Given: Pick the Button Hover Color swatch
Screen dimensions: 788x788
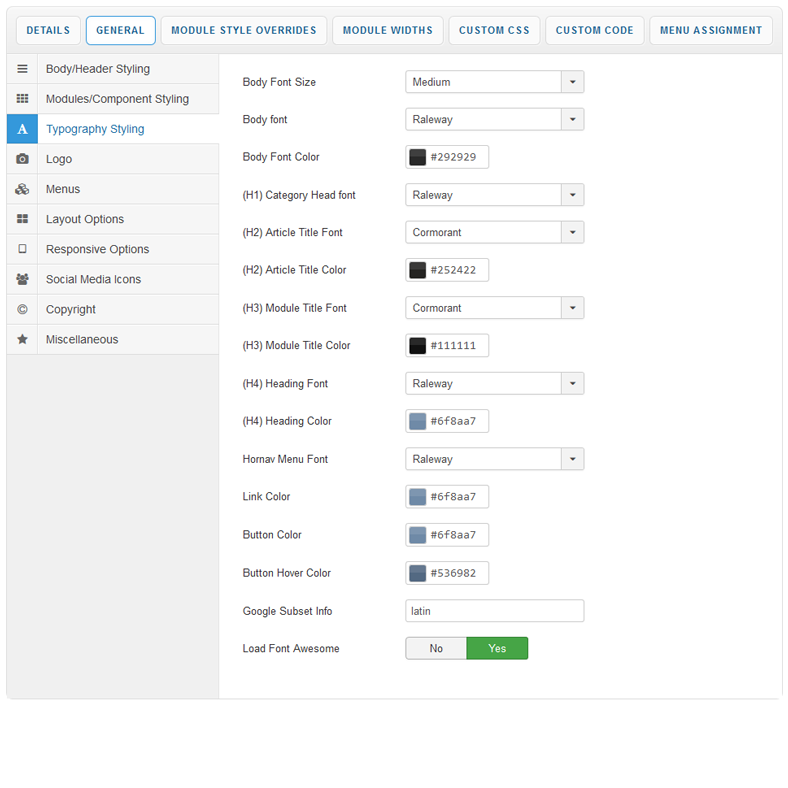Looking at the screenshot, I should (x=418, y=573).
